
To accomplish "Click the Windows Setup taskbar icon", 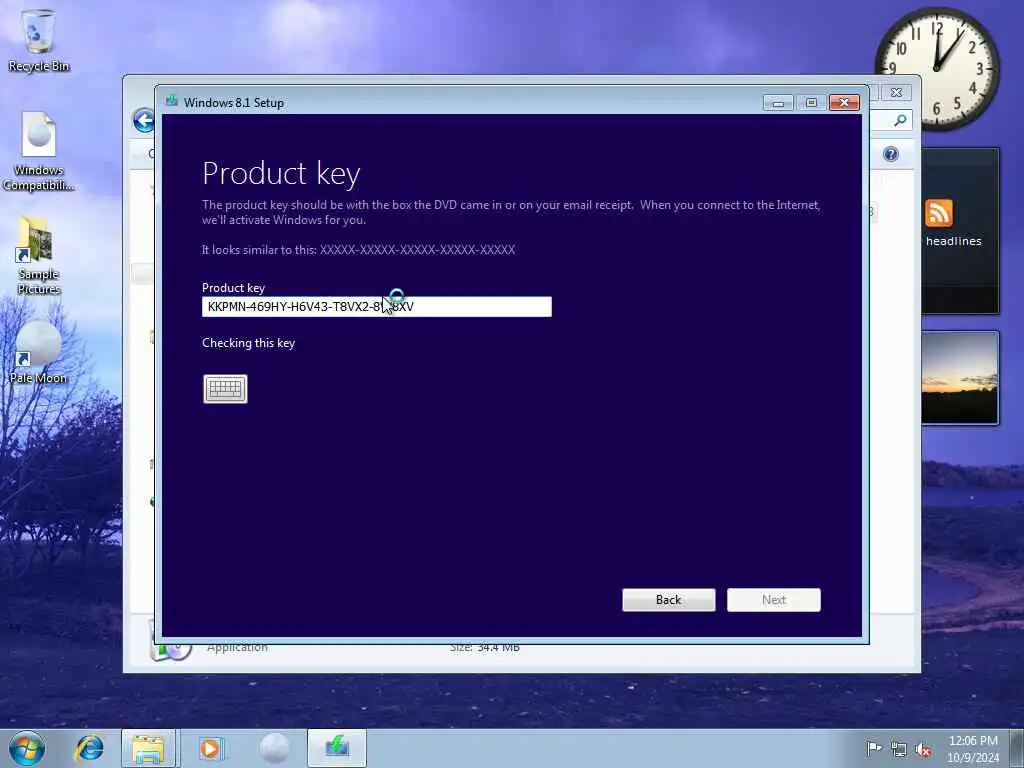I will (x=337, y=748).
